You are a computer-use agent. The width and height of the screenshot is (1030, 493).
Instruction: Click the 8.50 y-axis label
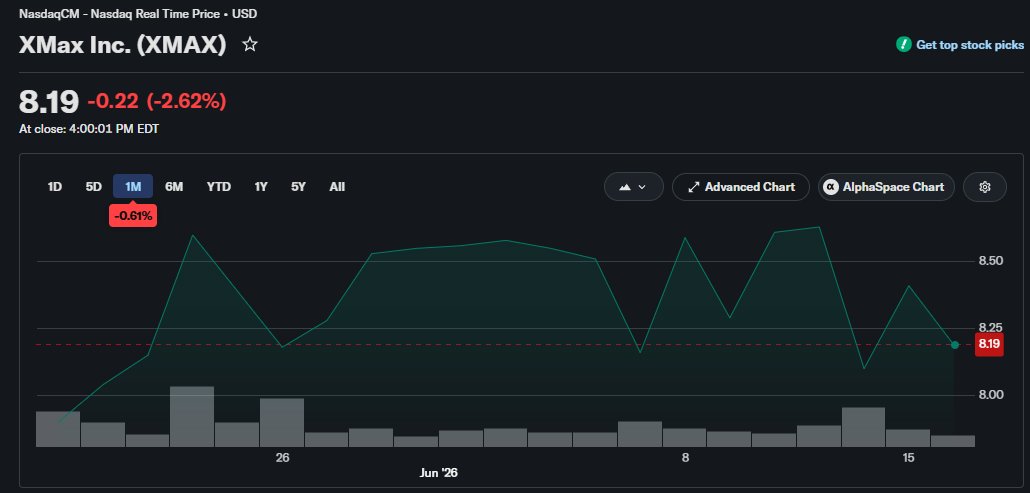click(x=991, y=261)
